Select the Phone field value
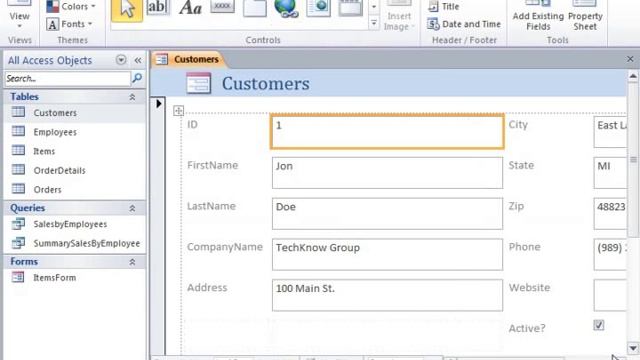The width and height of the screenshot is (640, 360). tap(610, 255)
